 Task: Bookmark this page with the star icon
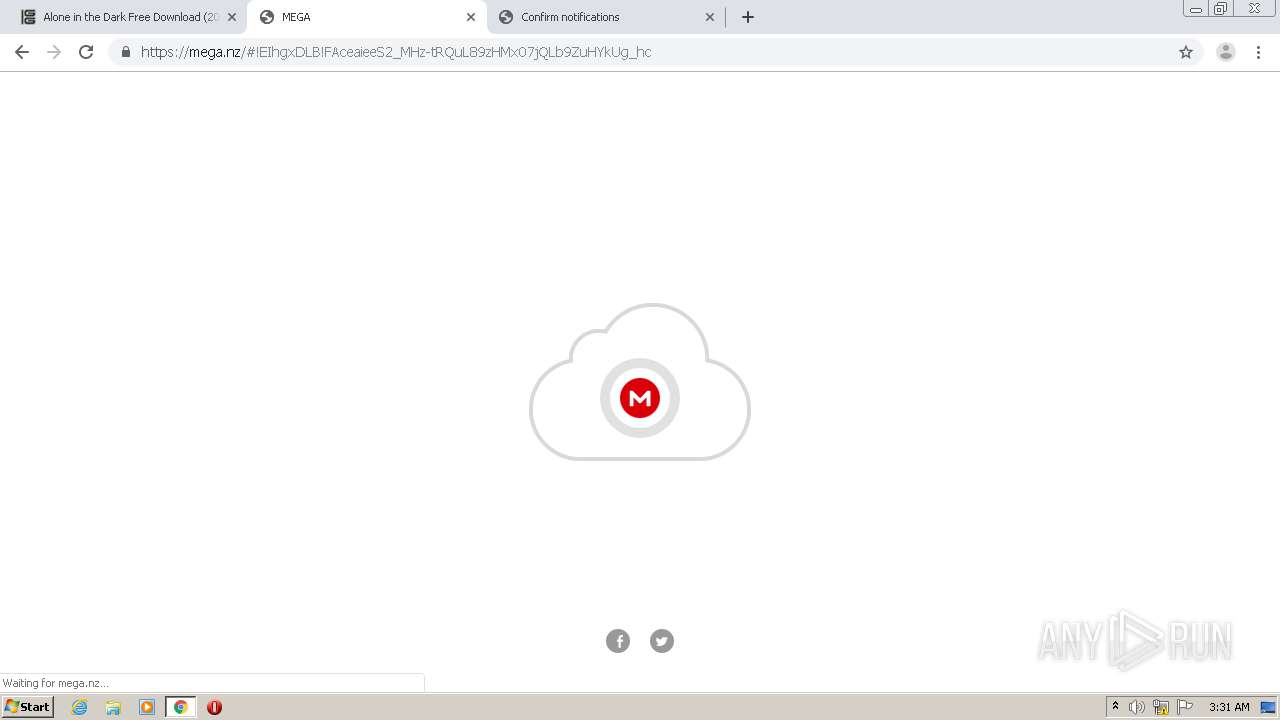(1186, 52)
